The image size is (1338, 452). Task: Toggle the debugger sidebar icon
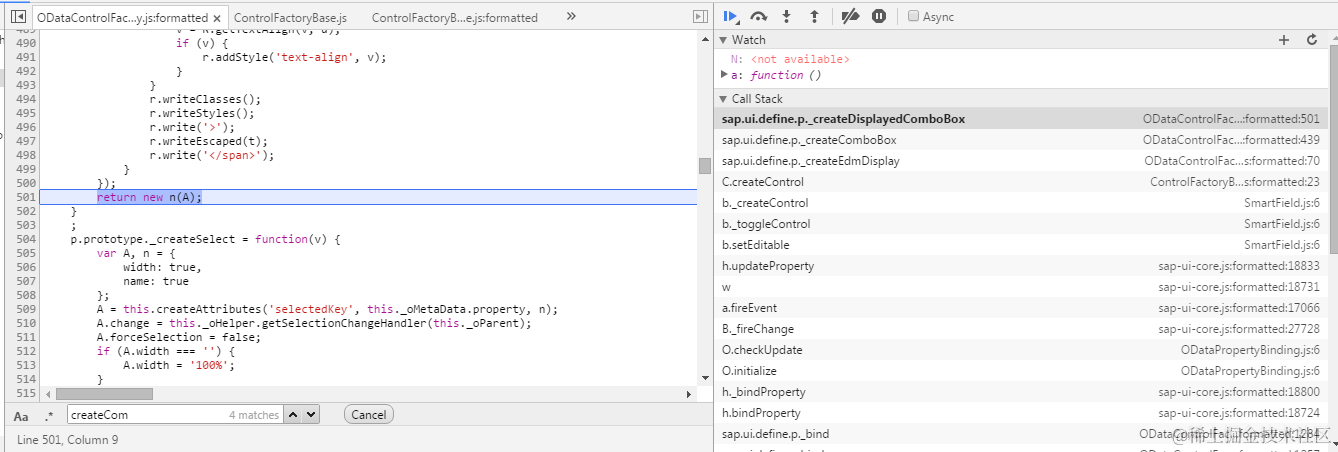point(700,17)
